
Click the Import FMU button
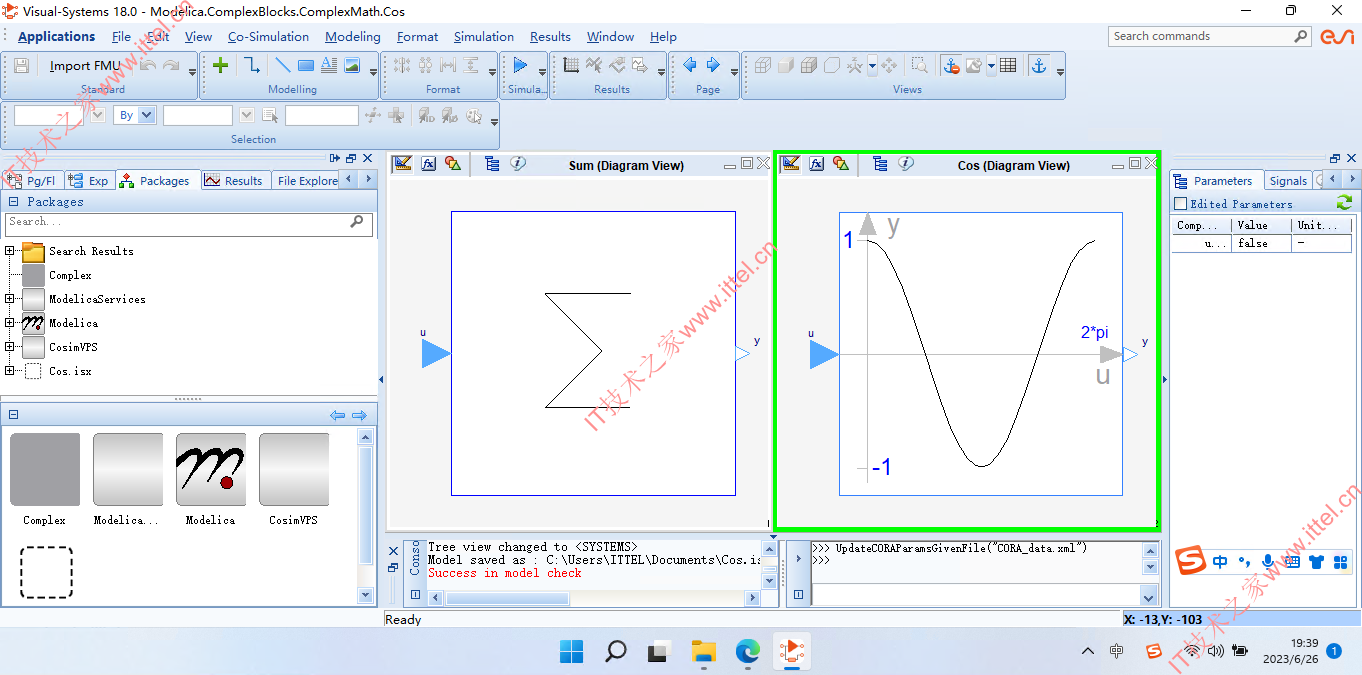point(85,66)
